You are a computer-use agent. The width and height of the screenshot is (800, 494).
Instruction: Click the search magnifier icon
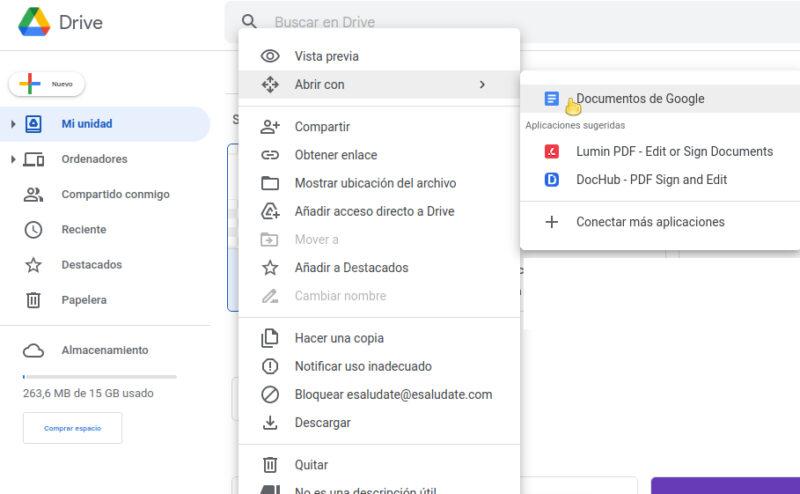(250, 22)
